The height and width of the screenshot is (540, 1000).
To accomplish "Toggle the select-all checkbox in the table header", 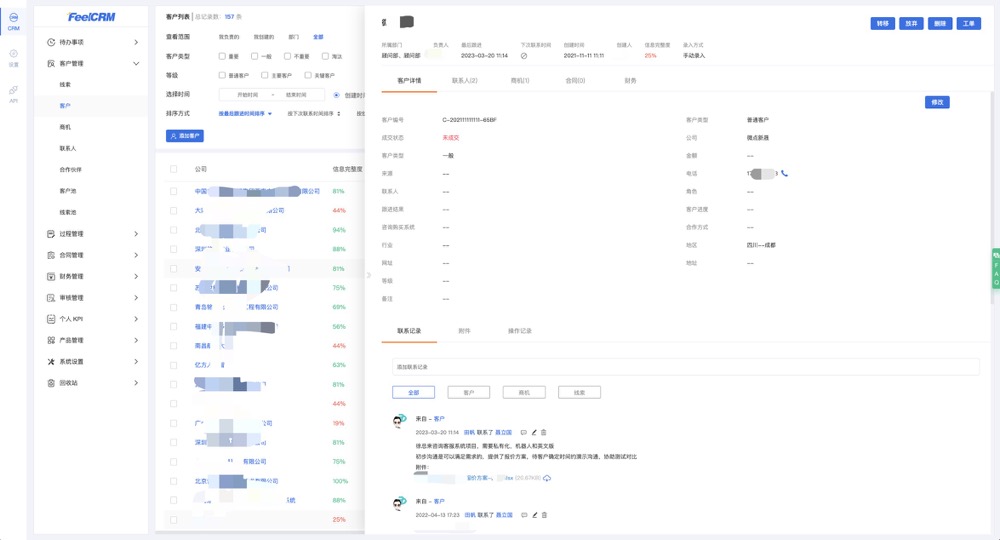I will pyautogui.click(x=173, y=169).
